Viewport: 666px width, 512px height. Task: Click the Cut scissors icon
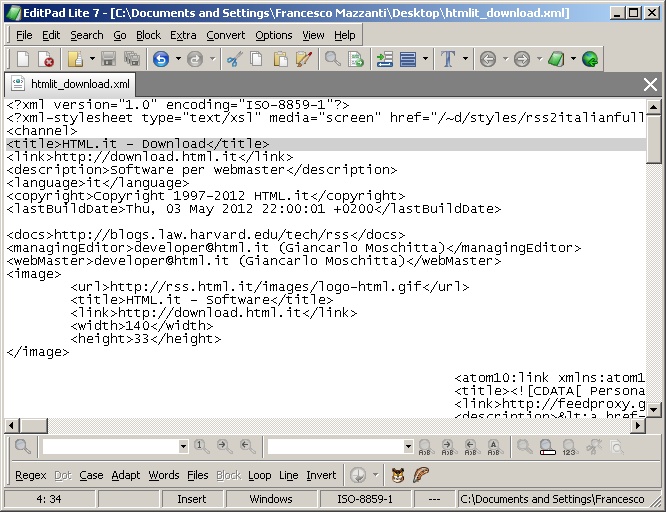pos(233,60)
